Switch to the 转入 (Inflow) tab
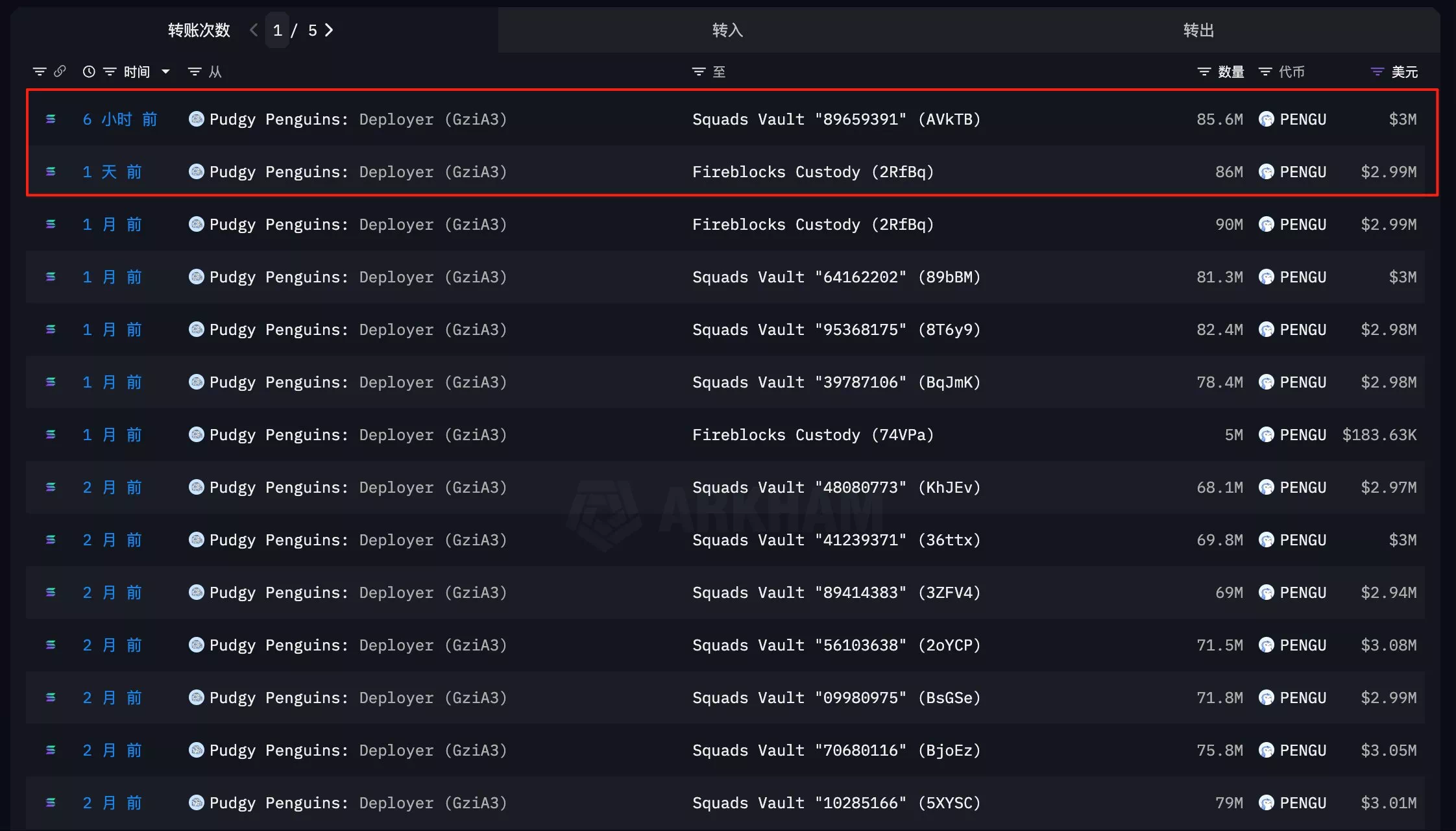Image resolution: width=1456 pixels, height=831 pixels. point(727,31)
